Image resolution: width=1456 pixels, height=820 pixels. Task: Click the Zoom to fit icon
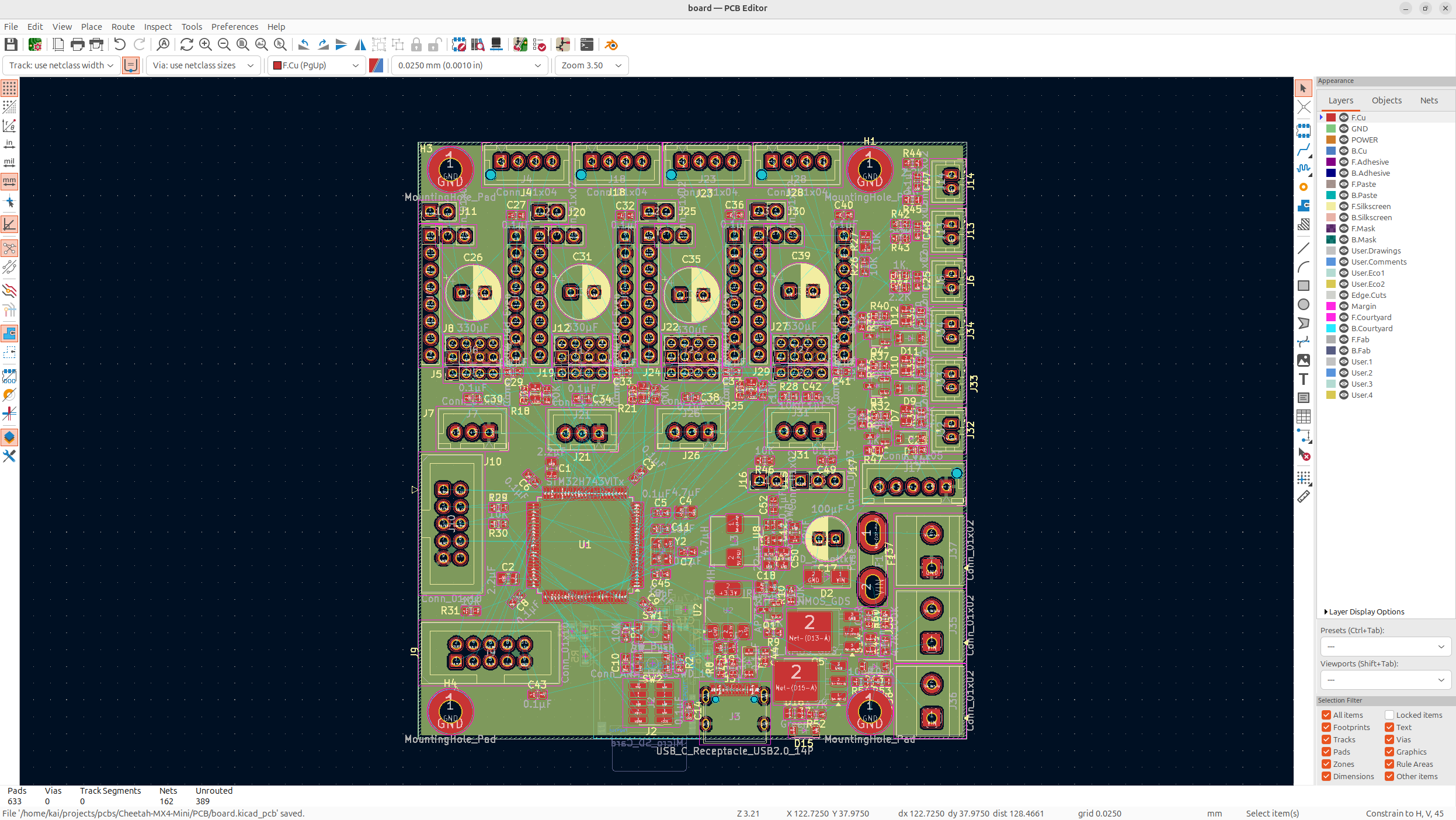[x=243, y=44]
